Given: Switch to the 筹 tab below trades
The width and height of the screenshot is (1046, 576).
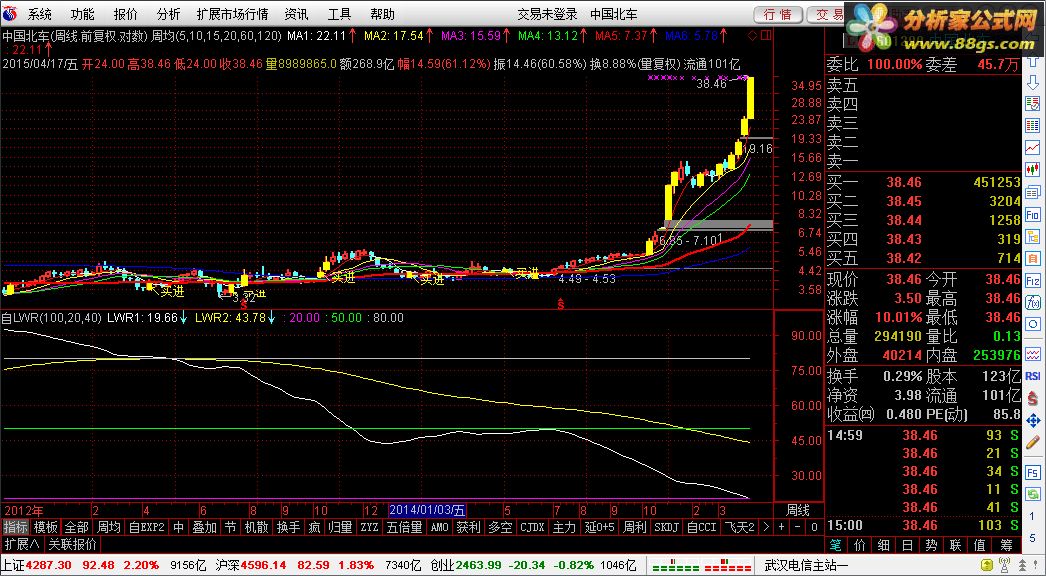Looking at the screenshot, I should click(1007, 545).
